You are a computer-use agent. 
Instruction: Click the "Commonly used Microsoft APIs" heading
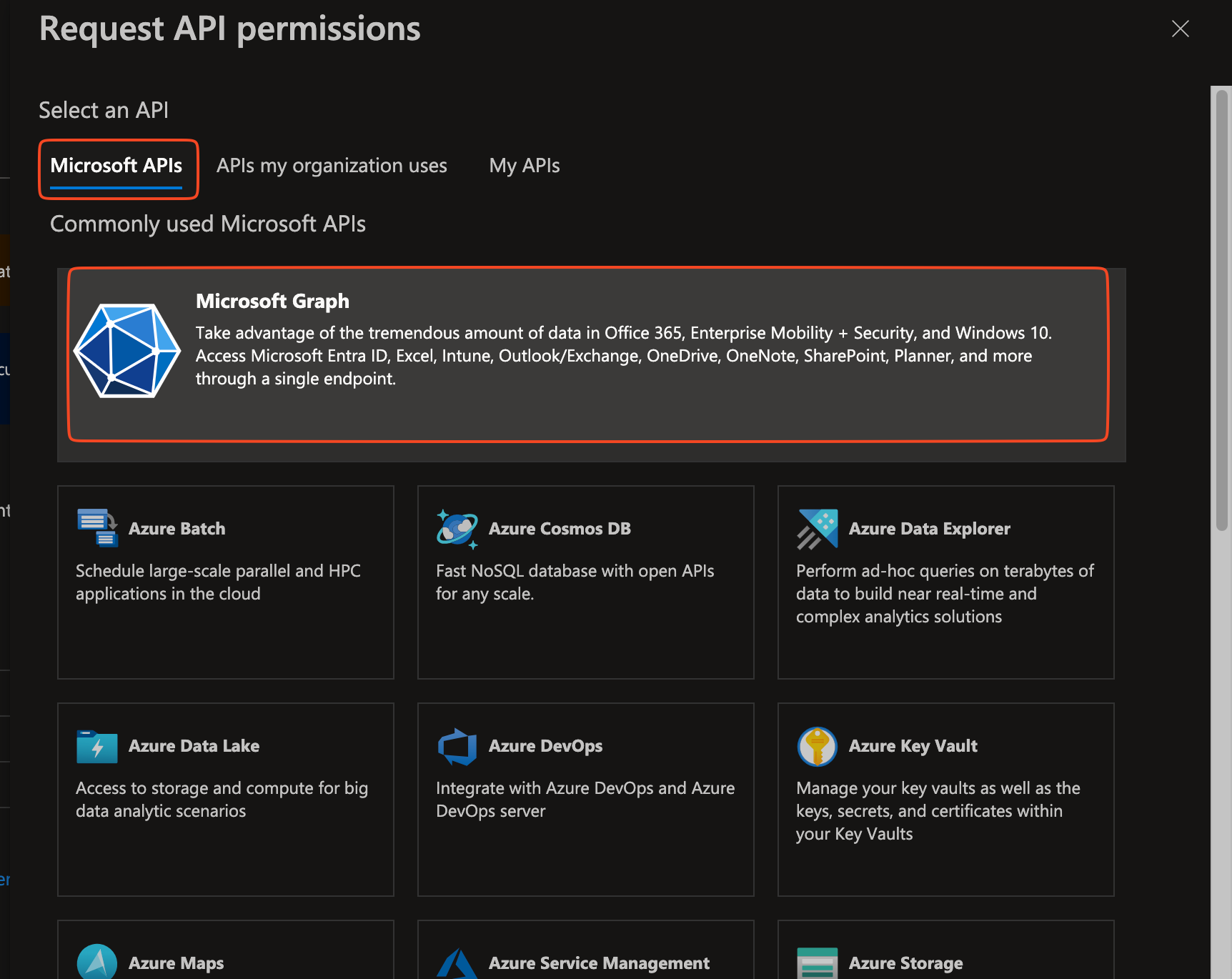[208, 224]
